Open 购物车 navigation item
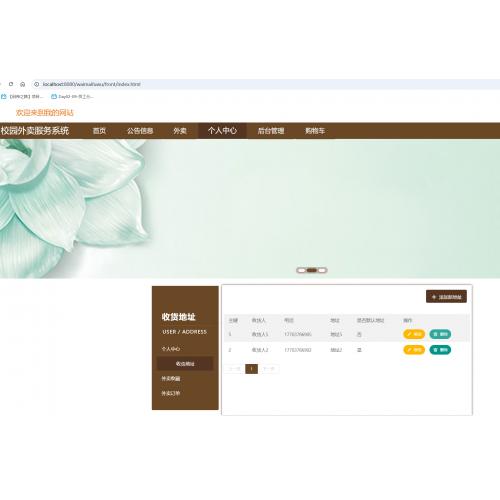Viewport: 500px width, 500px height. 315,131
